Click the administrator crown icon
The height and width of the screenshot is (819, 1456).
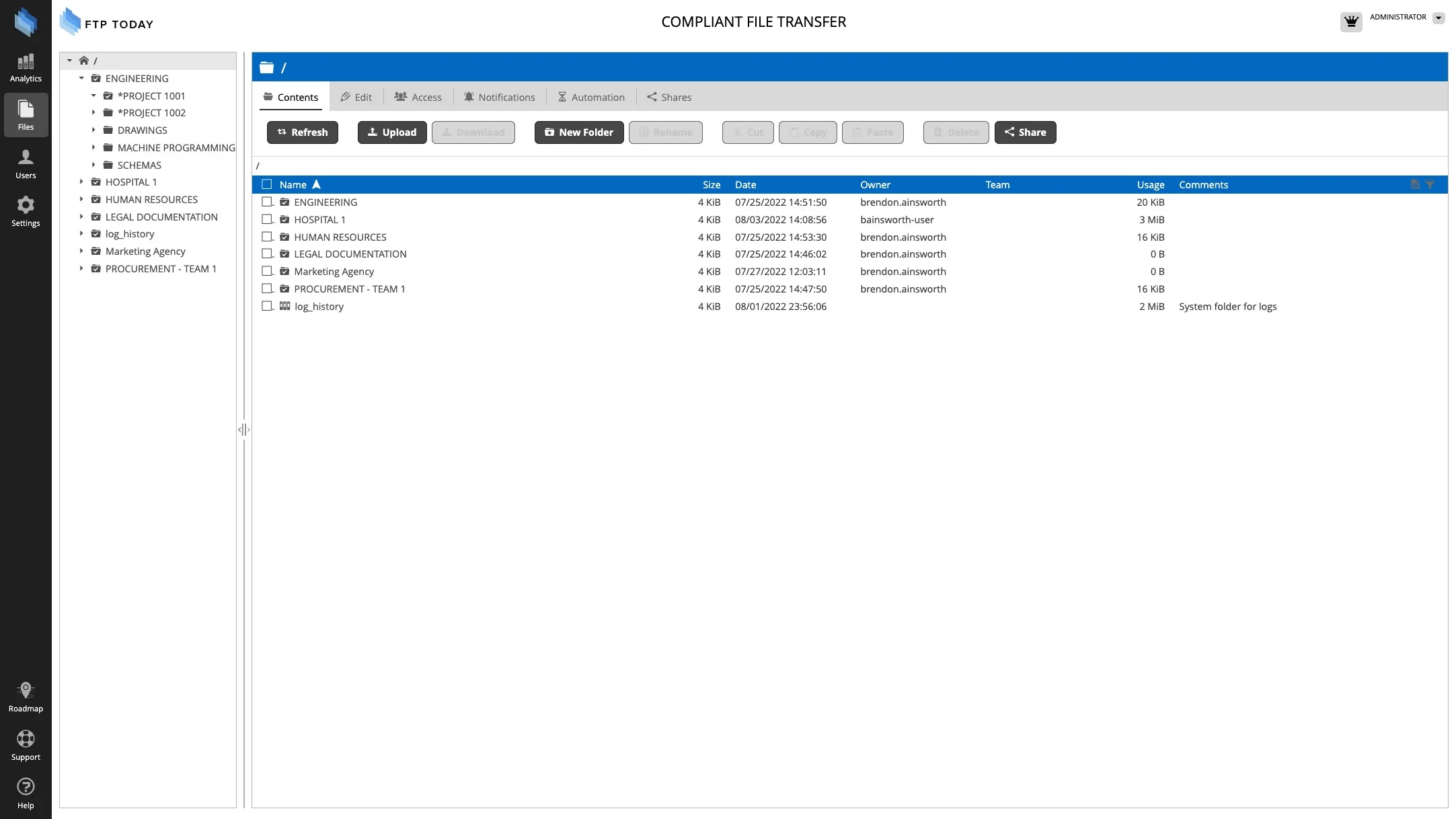click(1350, 22)
